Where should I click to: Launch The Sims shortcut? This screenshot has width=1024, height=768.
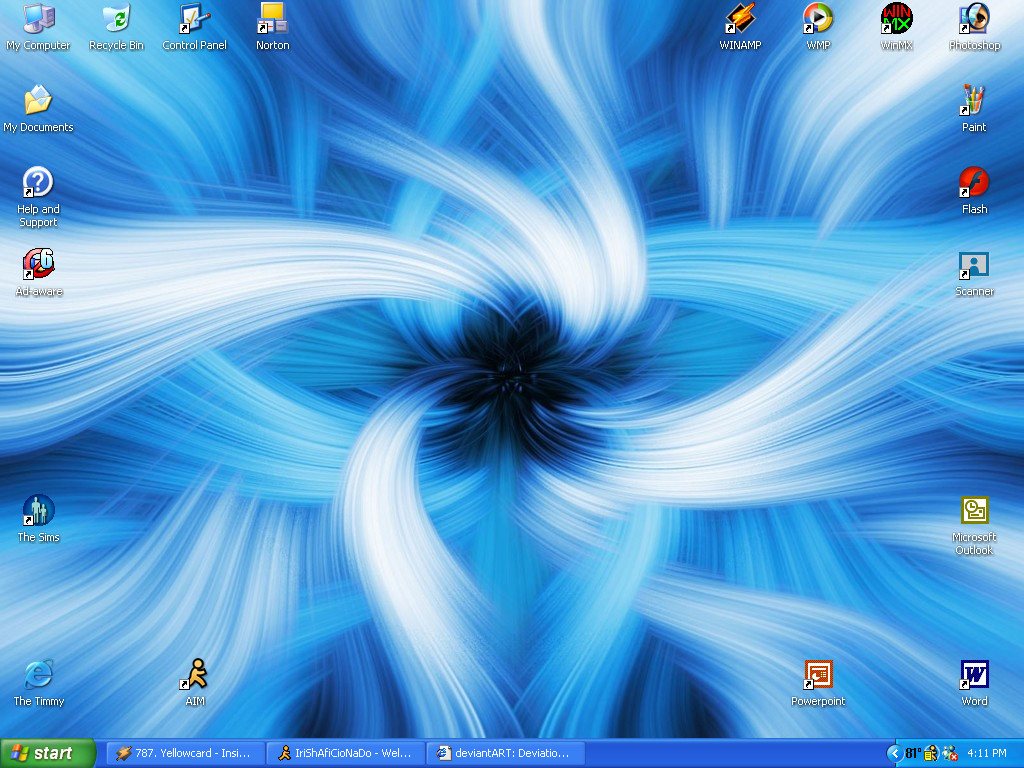(38, 519)
